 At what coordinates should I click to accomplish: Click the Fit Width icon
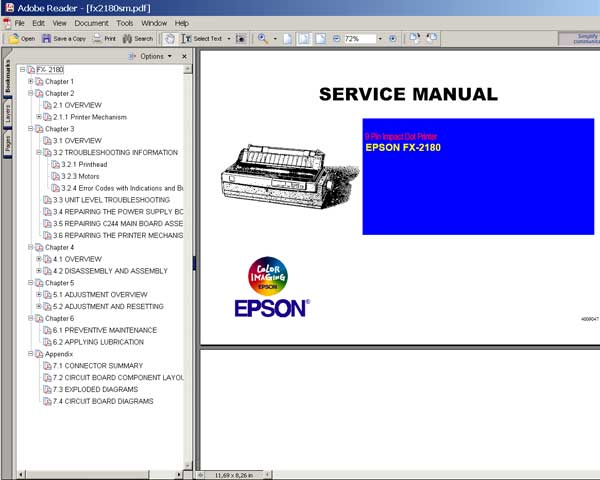coord(321,39)
